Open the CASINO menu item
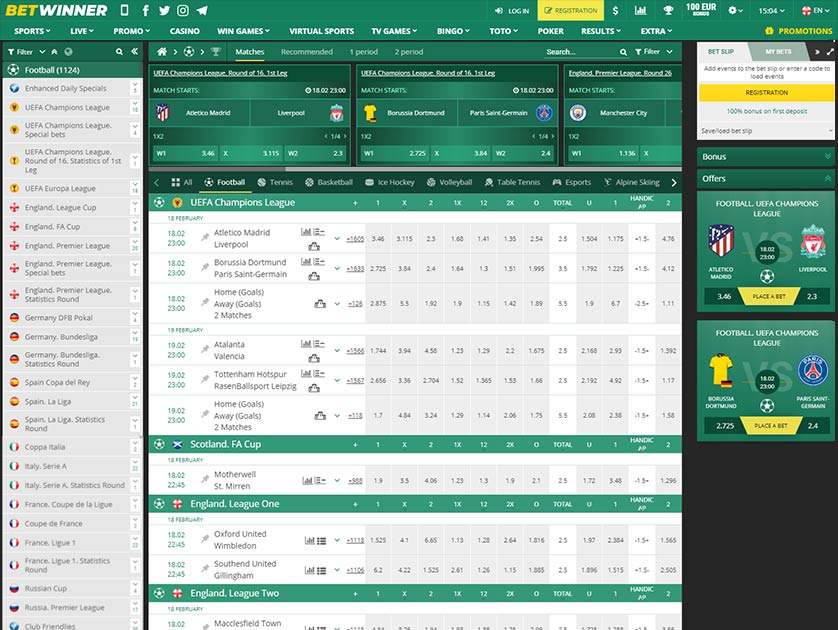Image resolution: width=838 pixels, height=630 pixels. (184, 31)
